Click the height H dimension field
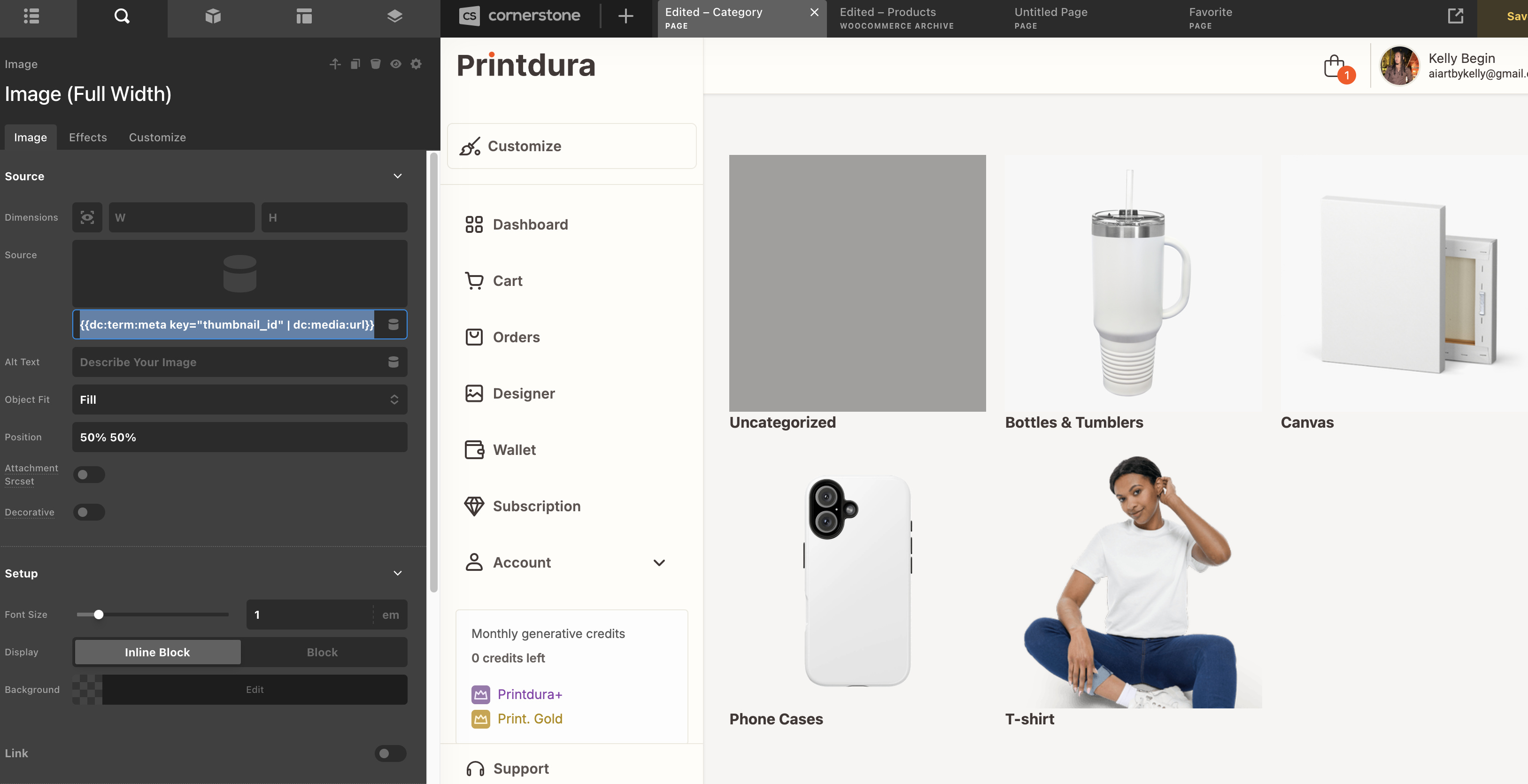The width and height of the screenshot is (1528, 784). pos(334,217)
